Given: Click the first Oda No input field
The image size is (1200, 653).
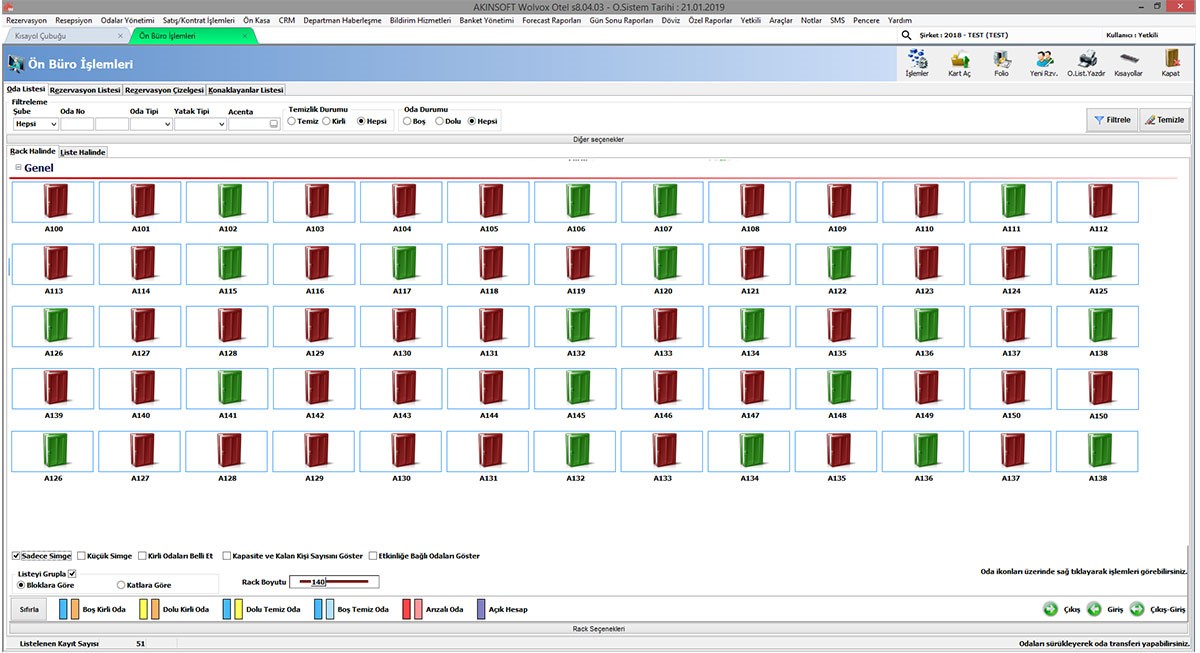Looking at the screenshot, I should 77,125.
